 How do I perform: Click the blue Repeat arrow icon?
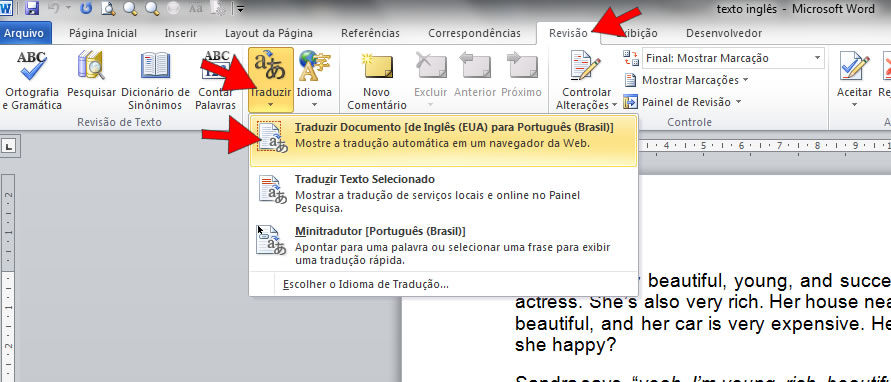coord(87,8)
